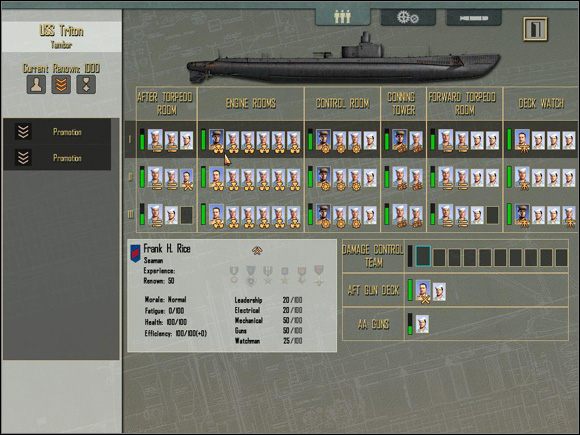This screenshot has height=435, width=580.
Task: Select first sailor in After Torpedo Room watch I
Action: [x=155, y=140]
